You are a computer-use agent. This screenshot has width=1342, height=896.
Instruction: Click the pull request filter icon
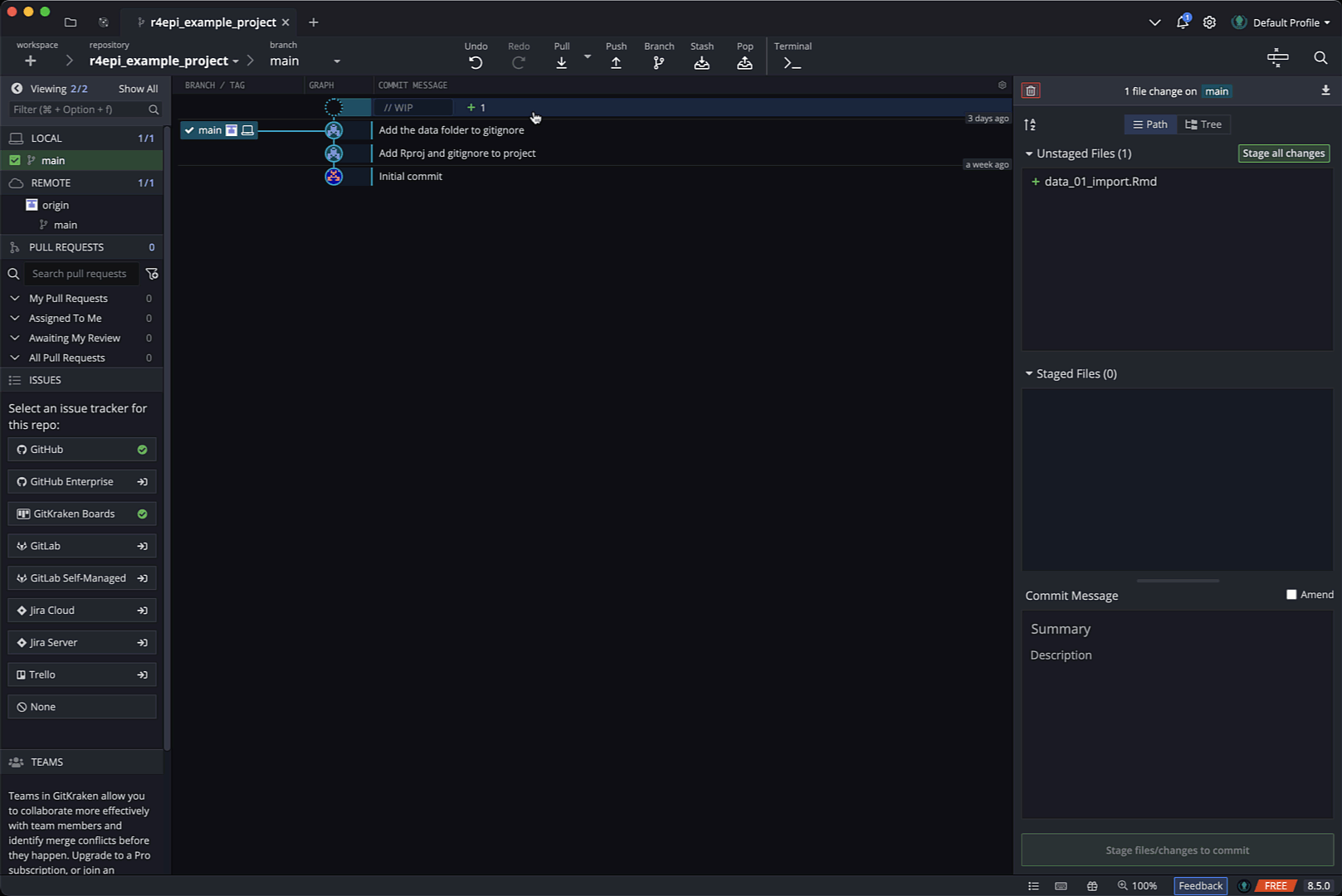[x=152, y=274]
